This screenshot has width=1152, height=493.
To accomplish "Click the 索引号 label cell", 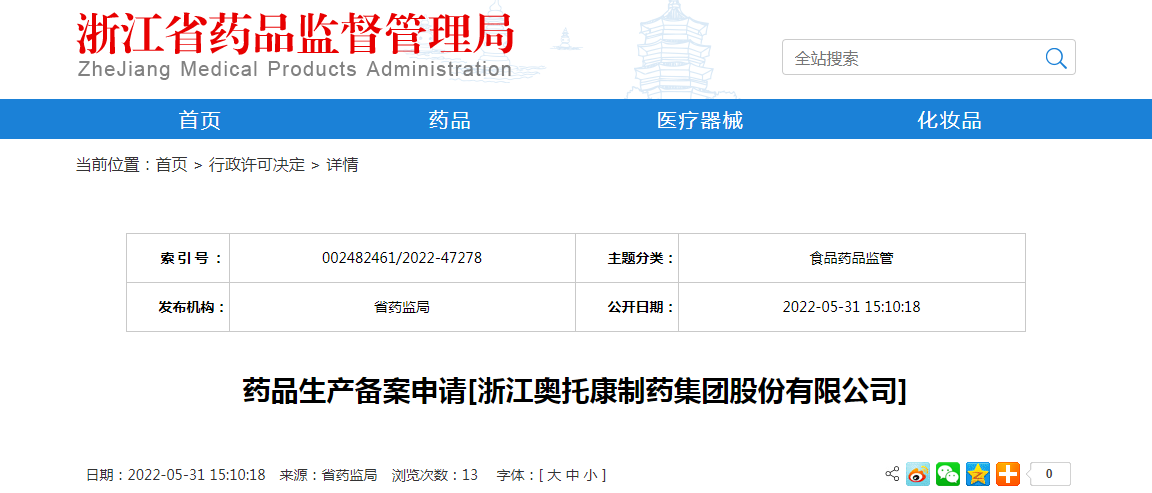I will [x=179, y=258].
